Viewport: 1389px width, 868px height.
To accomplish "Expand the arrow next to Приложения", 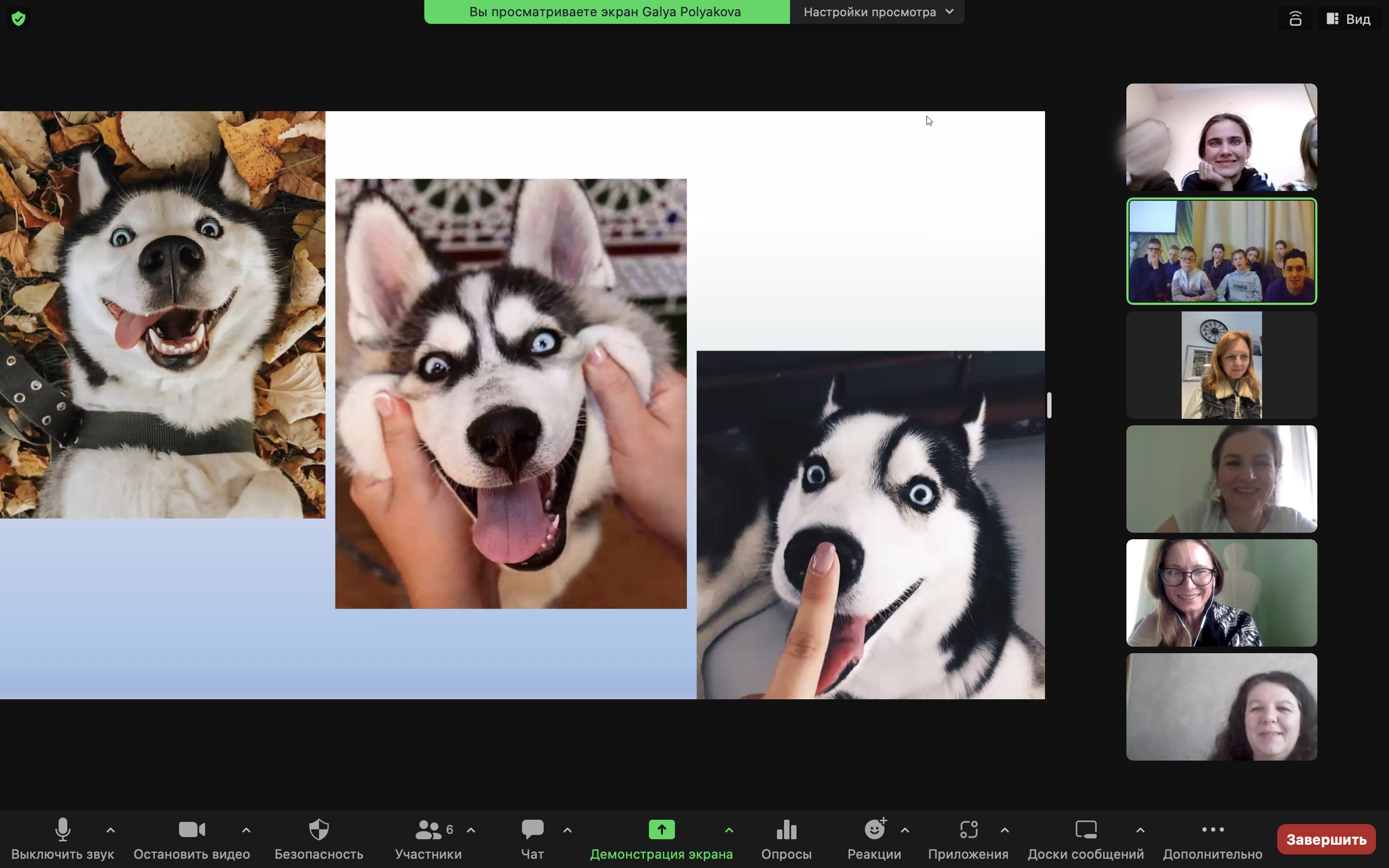I will (x=1005, y=830).
